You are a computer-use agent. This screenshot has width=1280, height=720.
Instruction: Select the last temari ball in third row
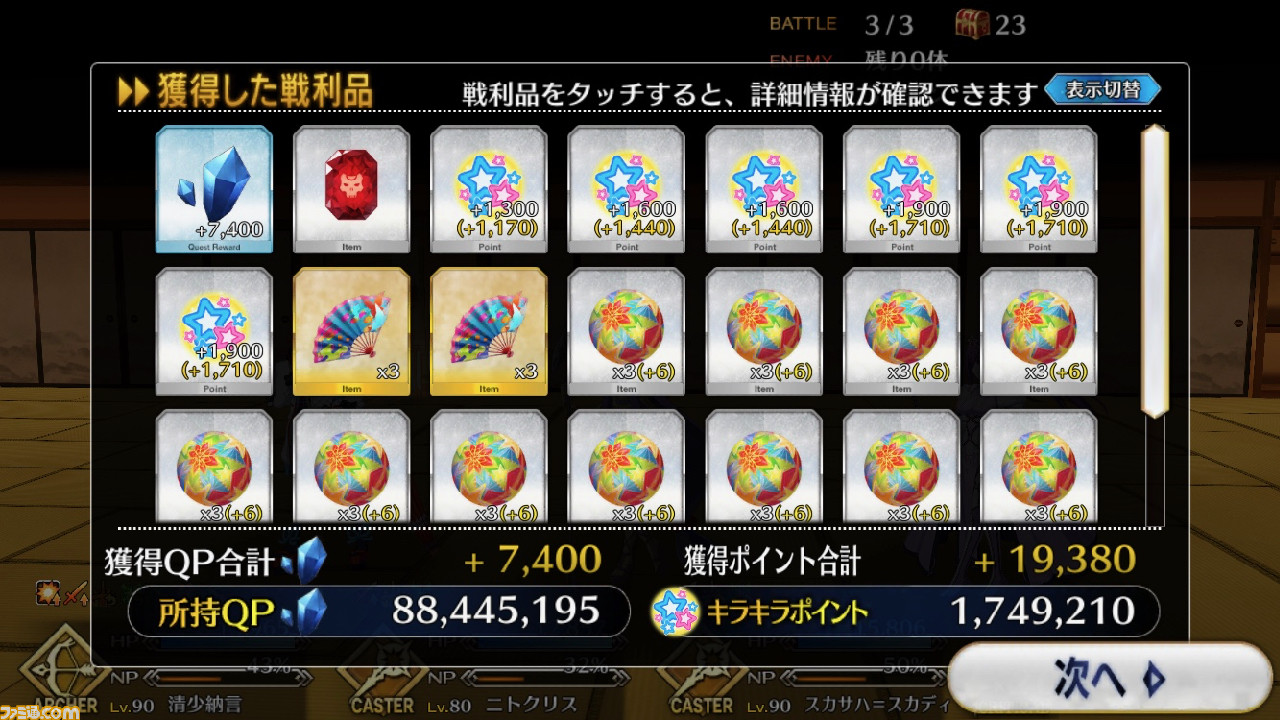coord(1039,468)
